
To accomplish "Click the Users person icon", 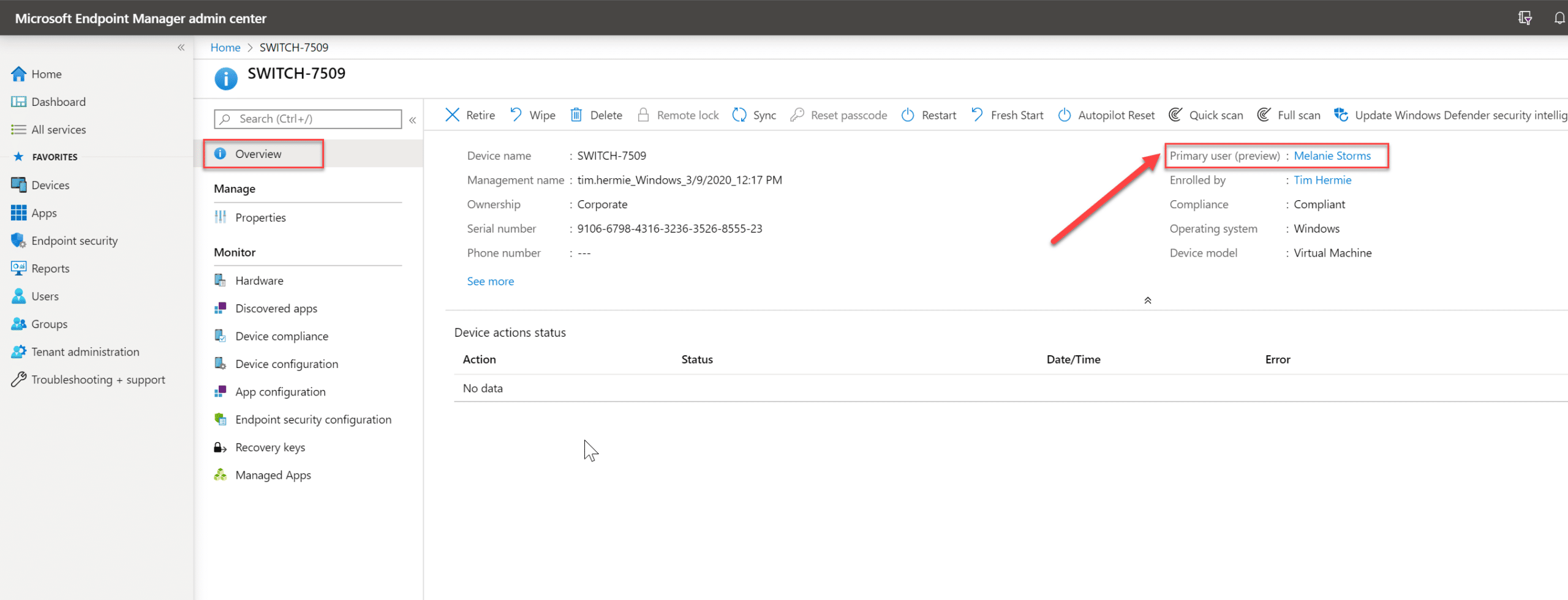I will (18, 296).
